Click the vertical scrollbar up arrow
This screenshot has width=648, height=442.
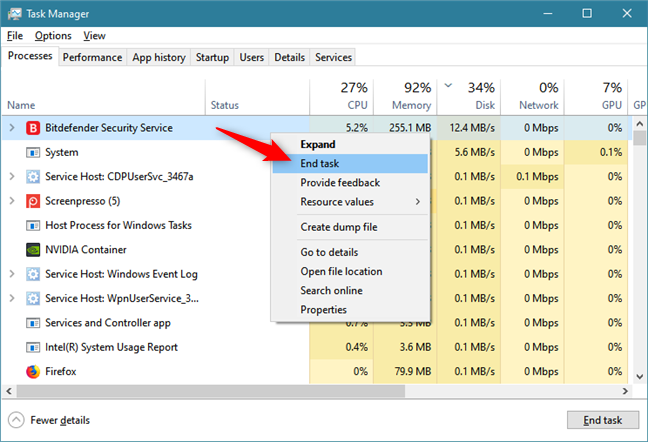(639, 124)
